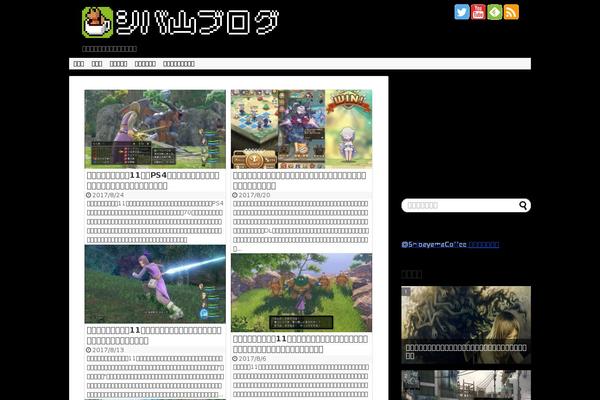Open the article title above date 2017/8/6
The height and width of the screenshot is (400, 600).
point(300,344)
